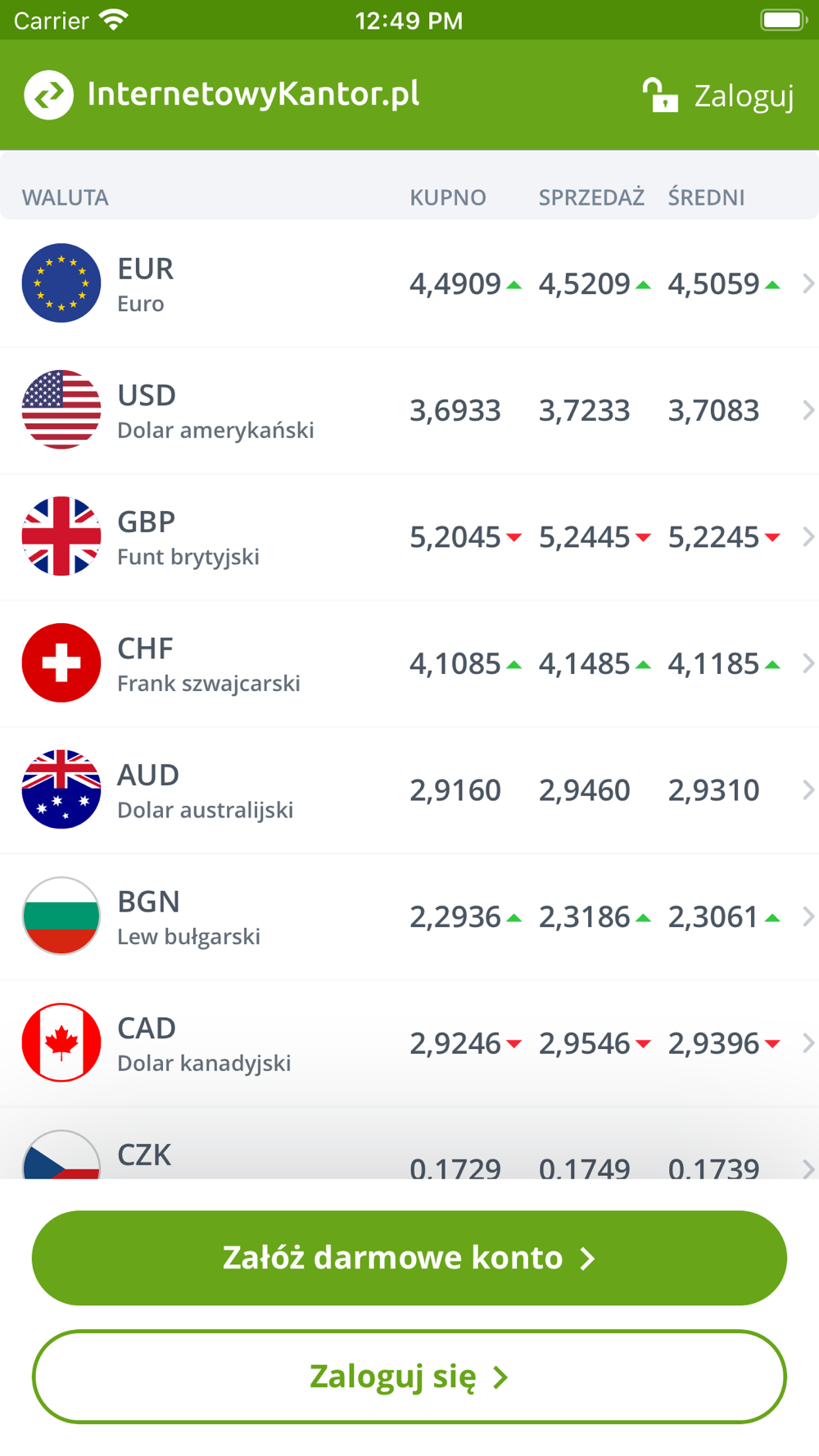
Task: Select the Euro flag icon
Action: tap(61, 283)
